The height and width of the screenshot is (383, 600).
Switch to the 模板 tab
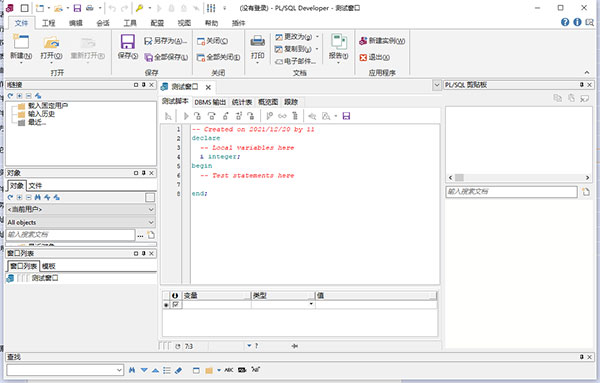(x=49, y=266)
